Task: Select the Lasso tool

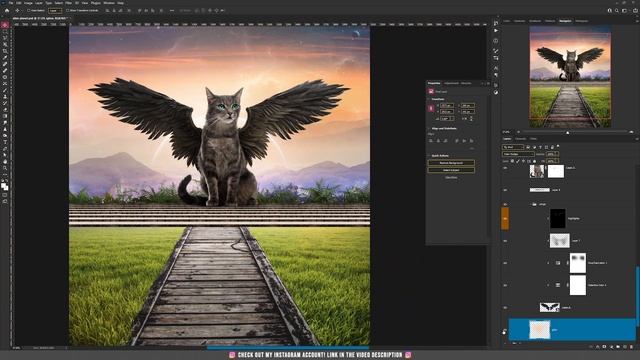Action: tap(4, 38)
